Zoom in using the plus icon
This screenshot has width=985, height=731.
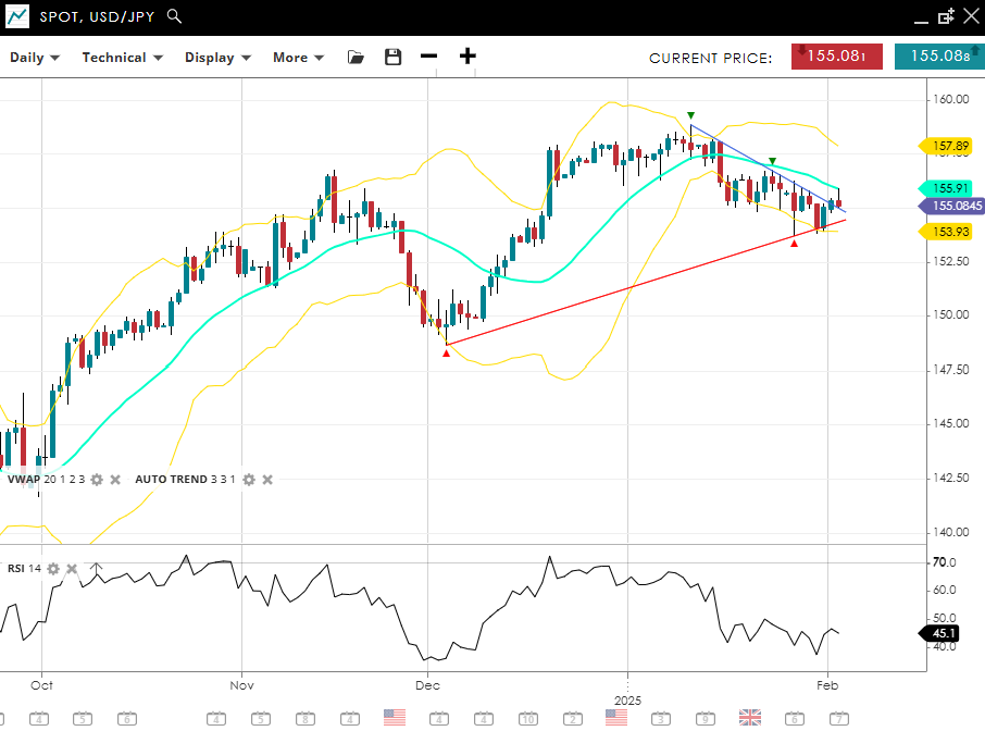[467, 56]
